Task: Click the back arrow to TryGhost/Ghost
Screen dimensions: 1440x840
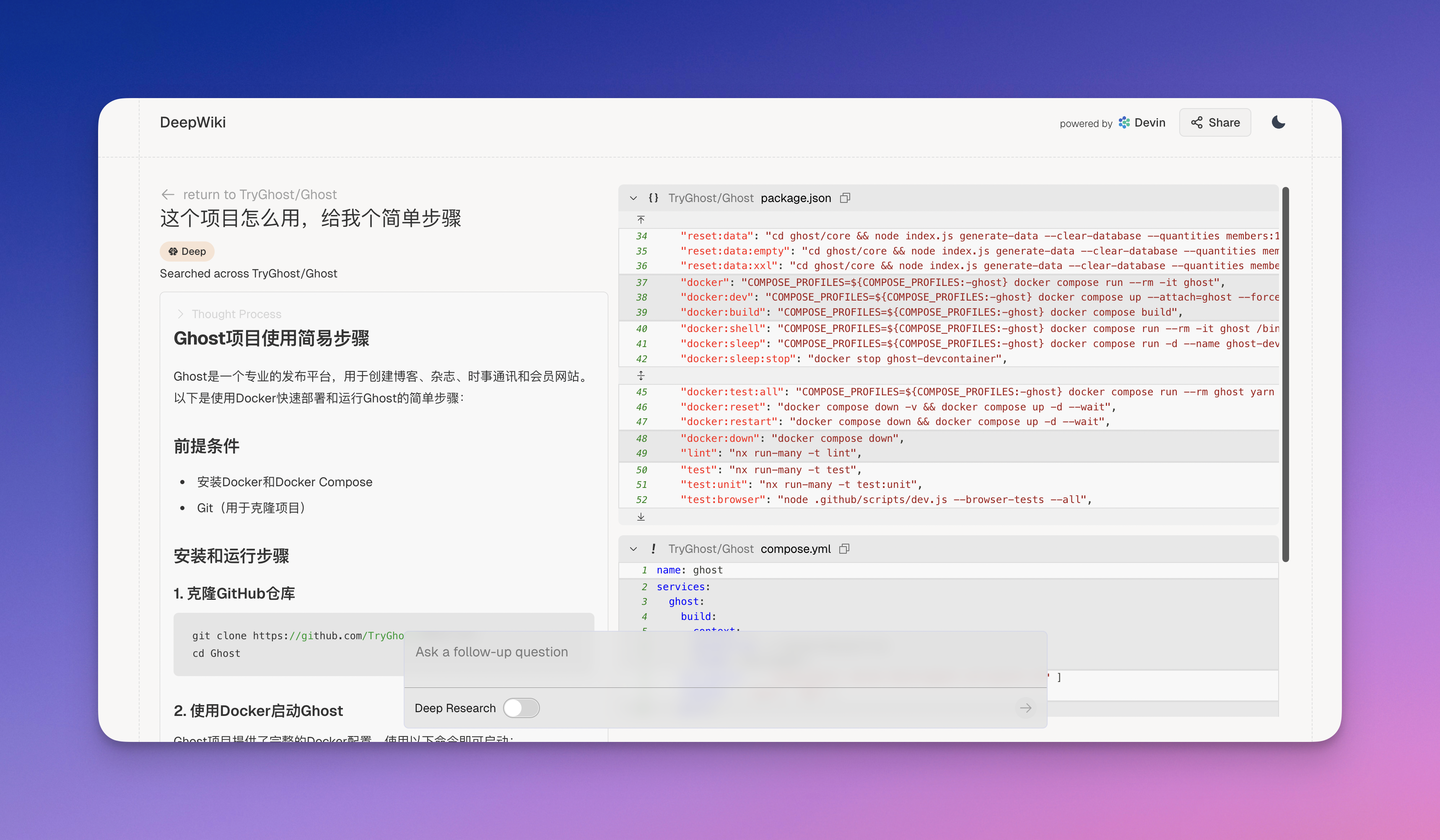Action: click(167, 194)
